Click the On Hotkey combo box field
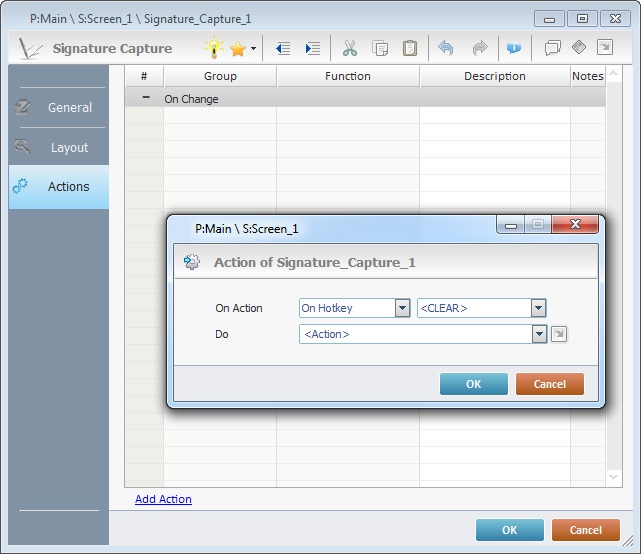Viewport: 641px width, 554px height. [354, 308]
